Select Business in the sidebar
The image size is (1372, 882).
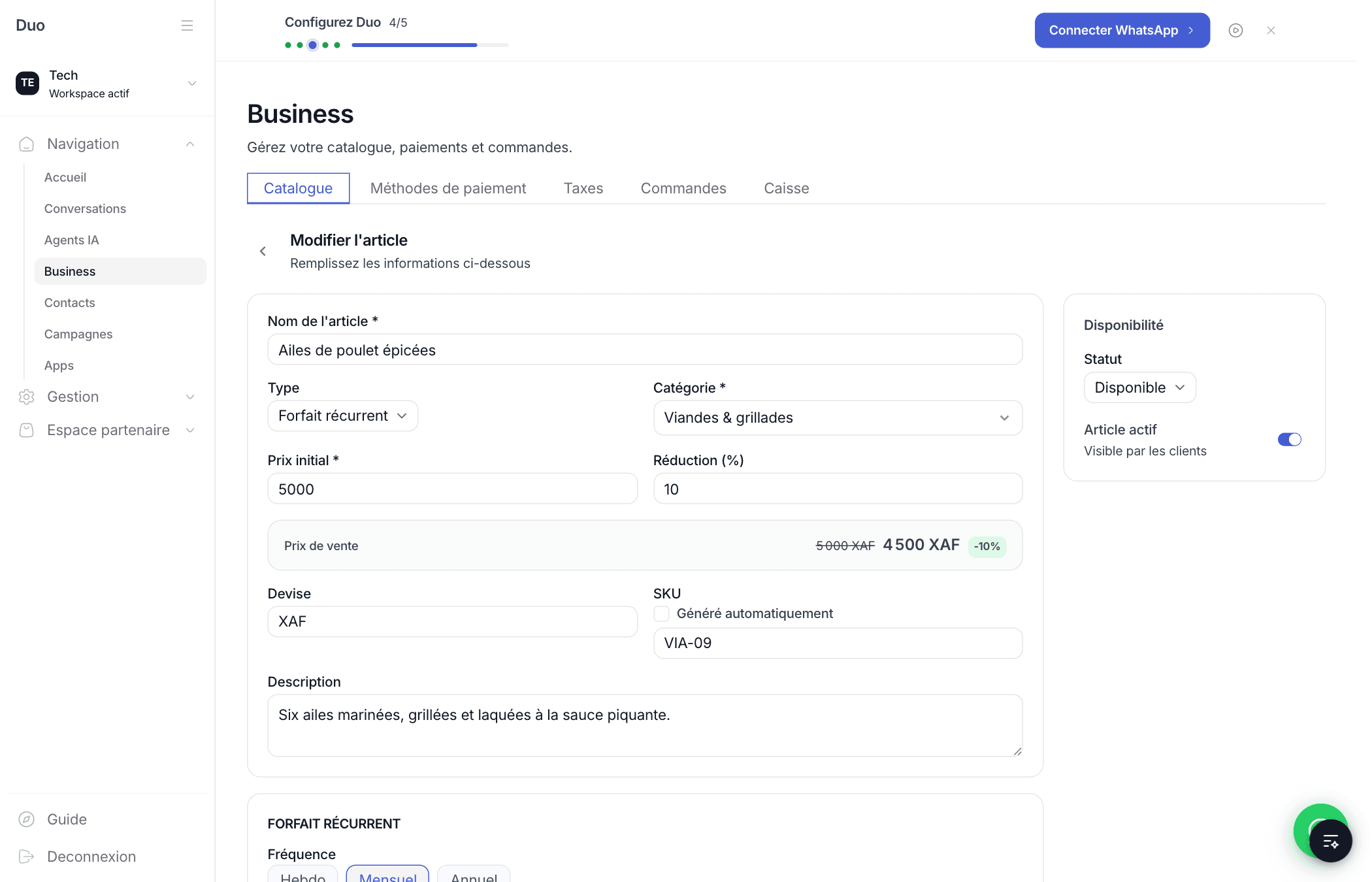pyautogui.click(x=120, y=271)
